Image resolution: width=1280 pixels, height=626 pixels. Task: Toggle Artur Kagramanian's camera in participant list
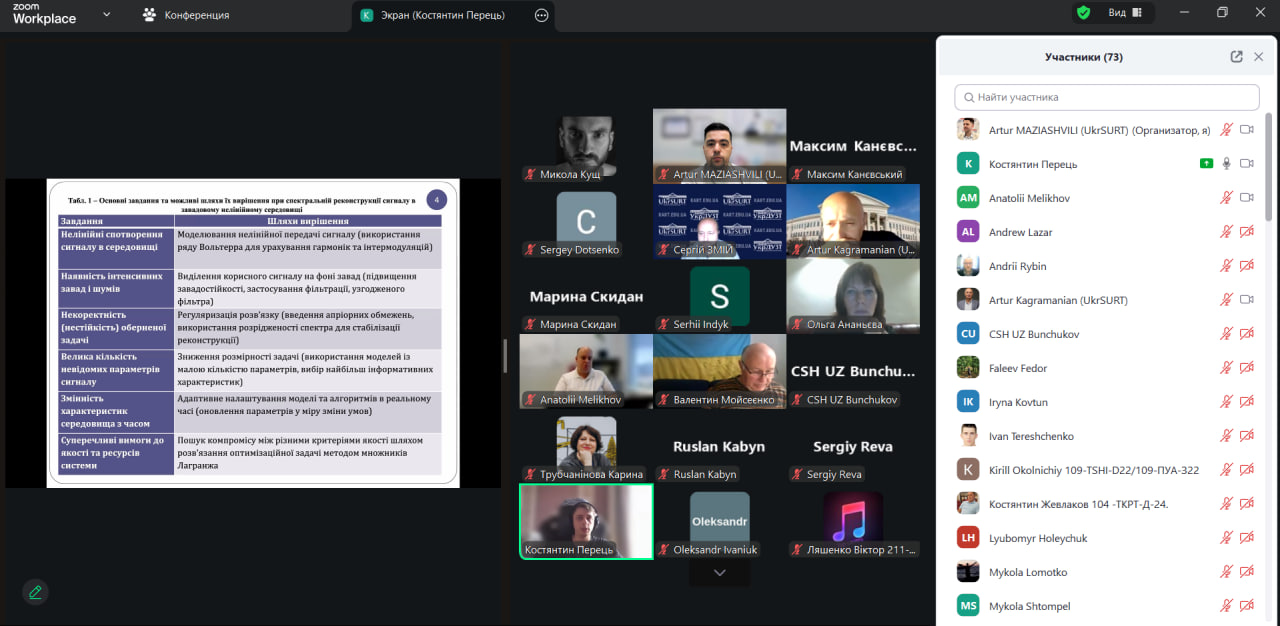tap(1246, 300)
